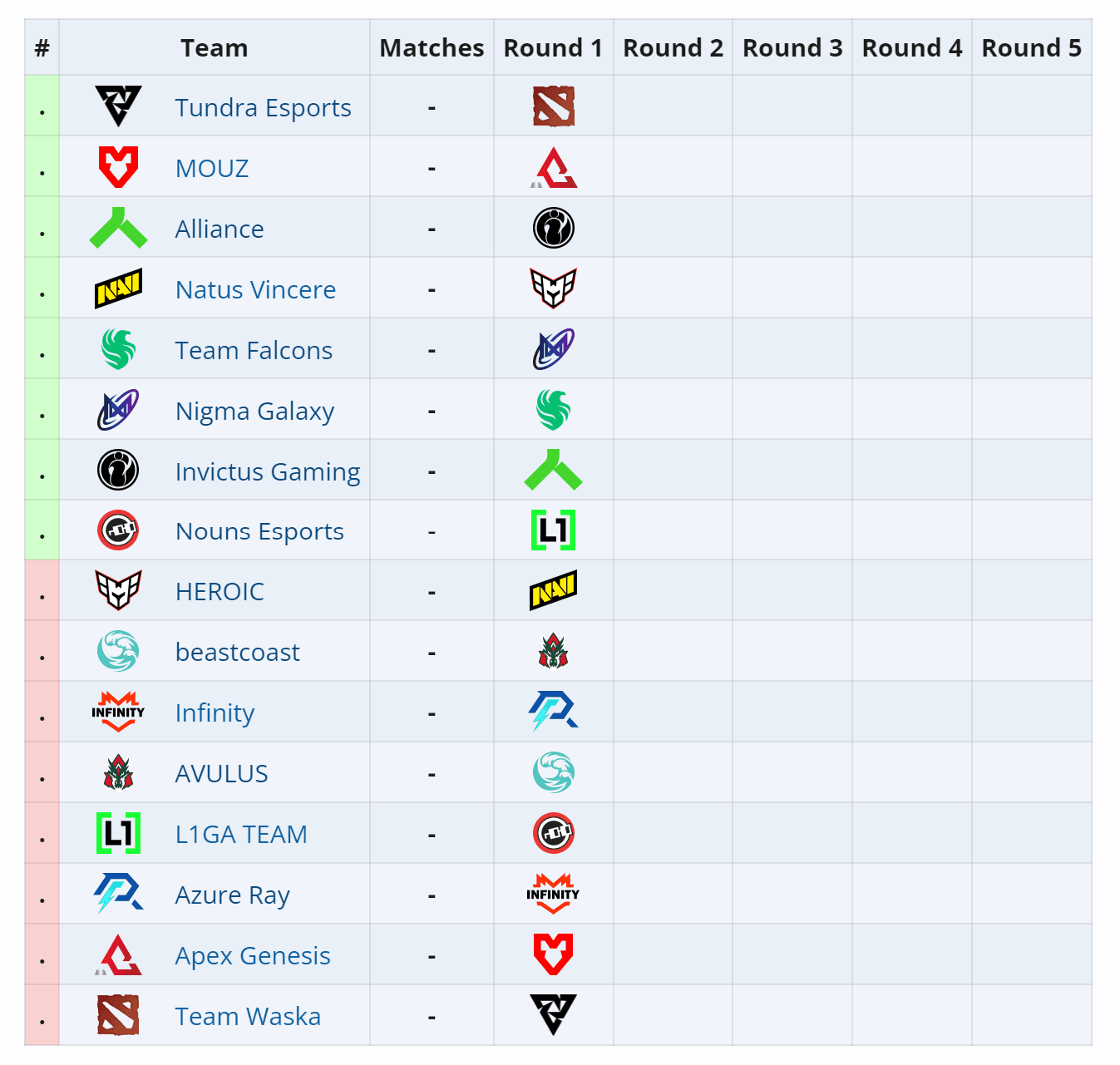
Task: Click the Tundra Esports team logo
Action: pyautogui.click(x=117, y=106)
